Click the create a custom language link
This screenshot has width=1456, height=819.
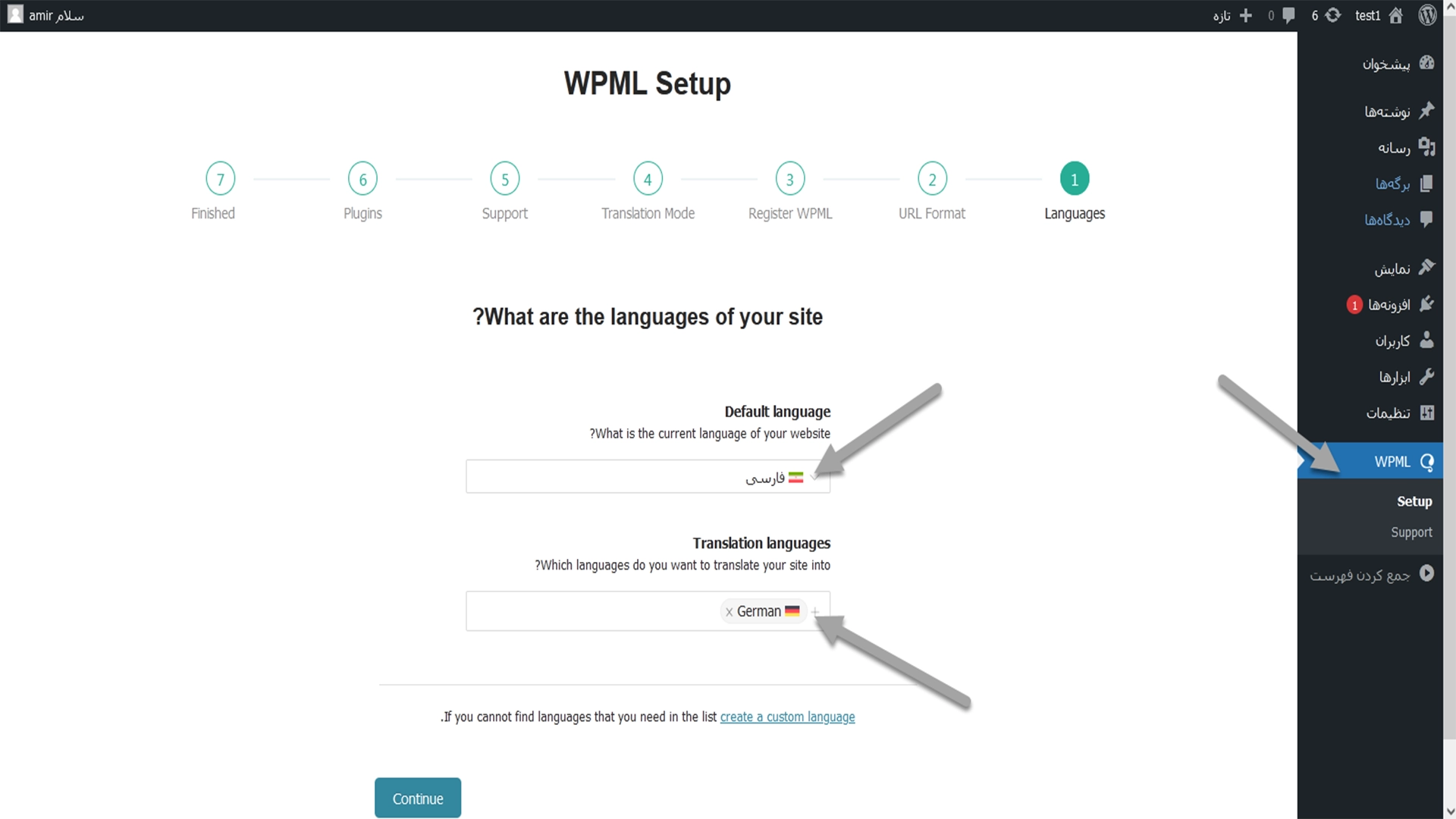[787, 716]
